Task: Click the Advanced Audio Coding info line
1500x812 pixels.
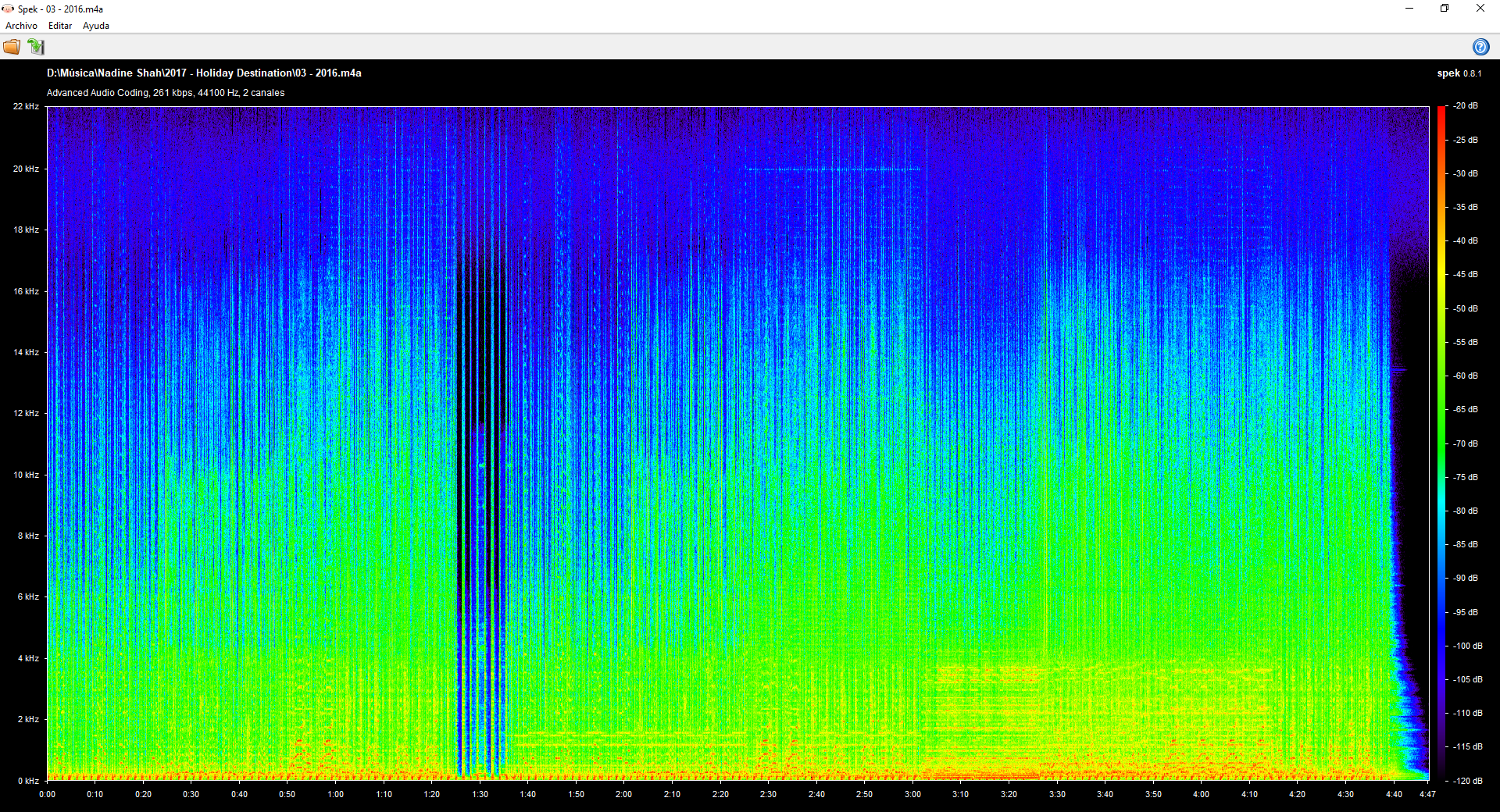Action: [166, 93]
